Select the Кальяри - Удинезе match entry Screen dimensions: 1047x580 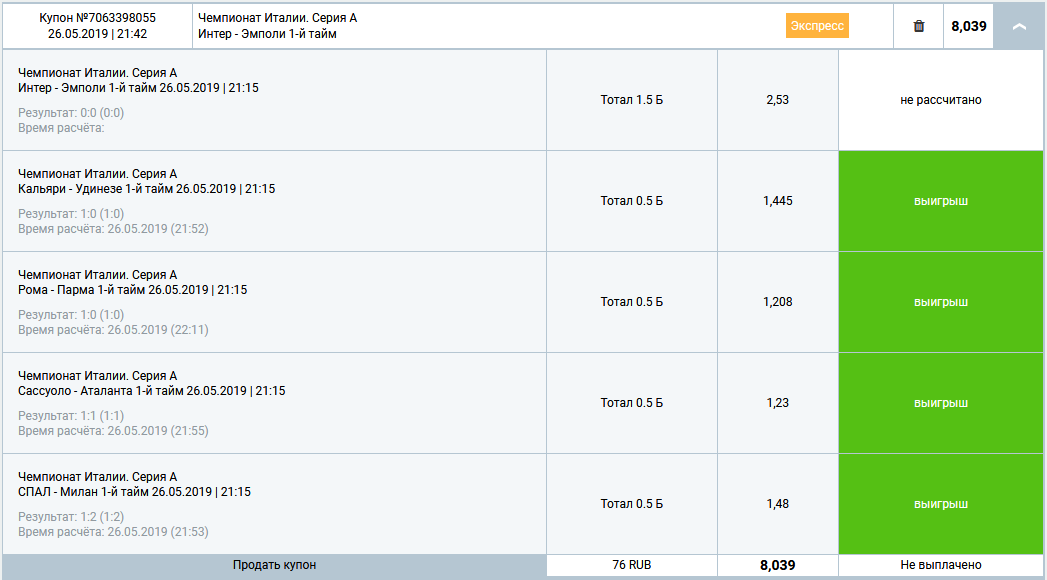[146, 189]
